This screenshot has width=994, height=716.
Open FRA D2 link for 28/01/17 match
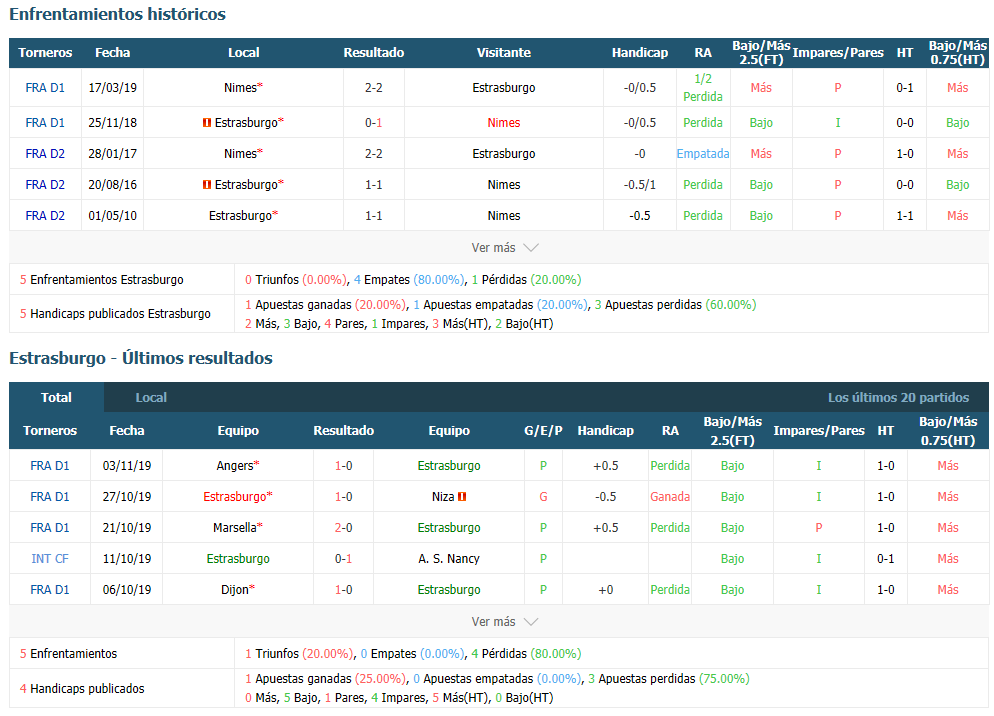(45, 153)
